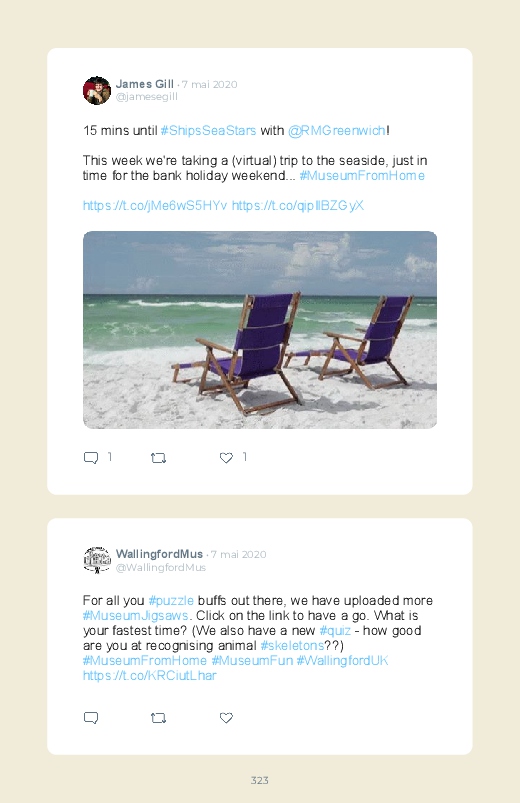Click the reply icon on WallingfordMus tweet
Viewport: 520px width, 803px height.
click(91, 718)
